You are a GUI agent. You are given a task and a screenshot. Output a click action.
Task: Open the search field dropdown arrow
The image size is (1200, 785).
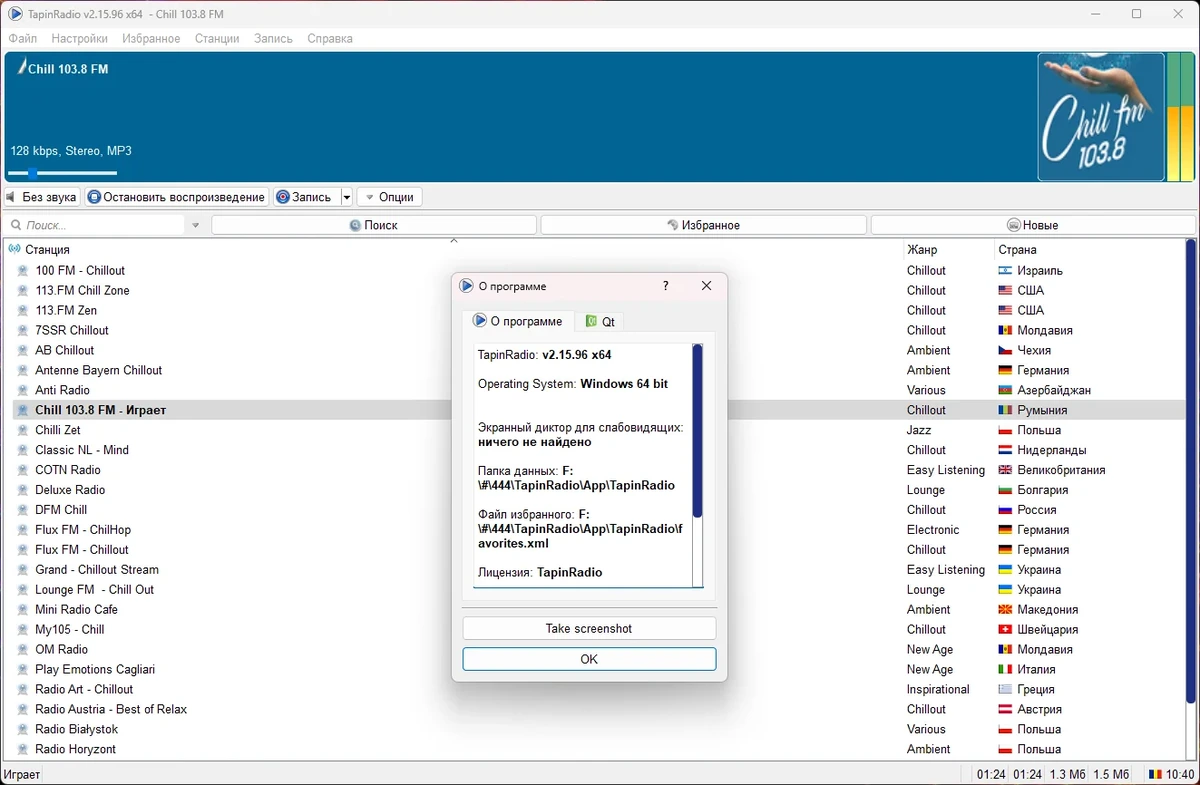(195, 226)
